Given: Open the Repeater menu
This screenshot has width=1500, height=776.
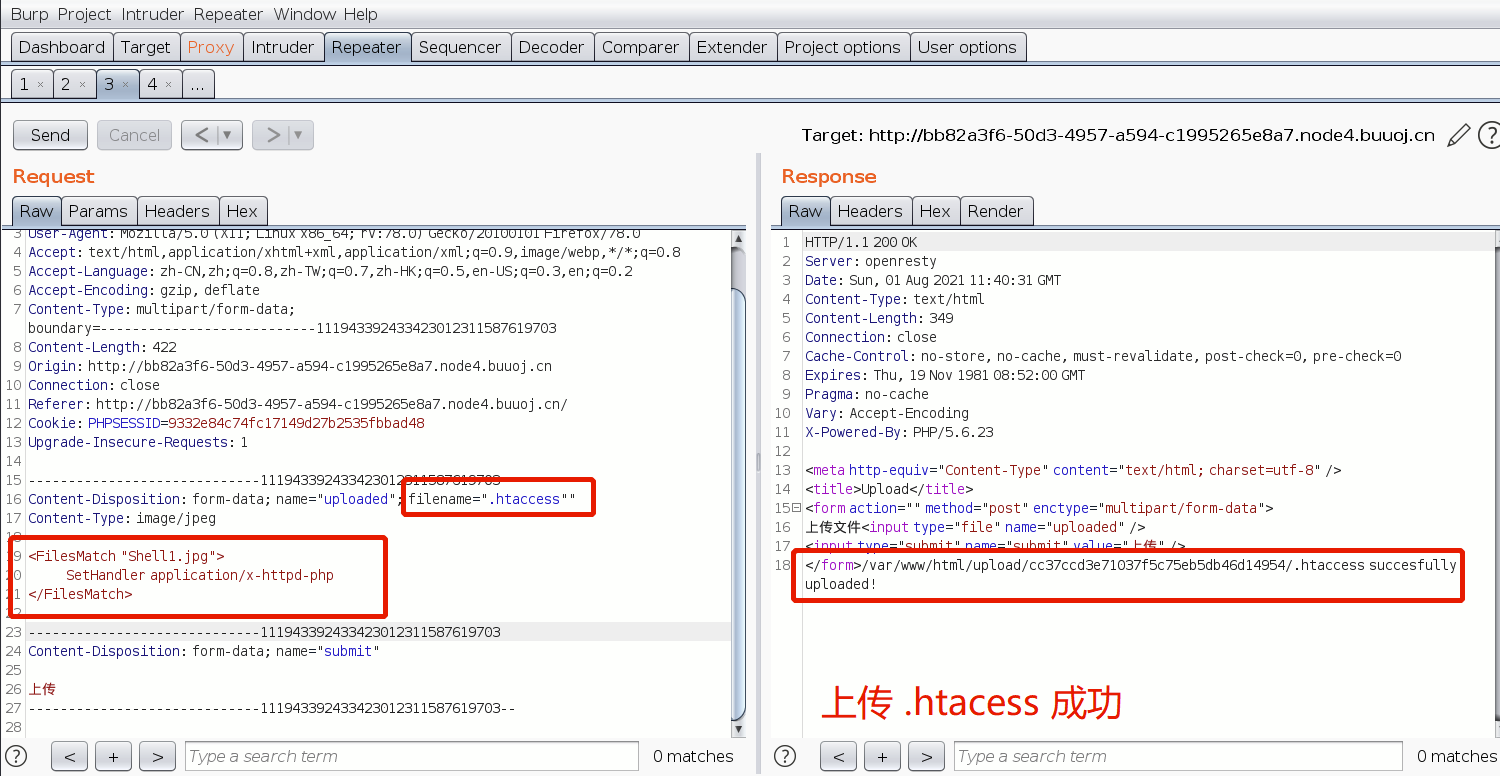Looking at the screenshot, I should click(x=229, y=14).
